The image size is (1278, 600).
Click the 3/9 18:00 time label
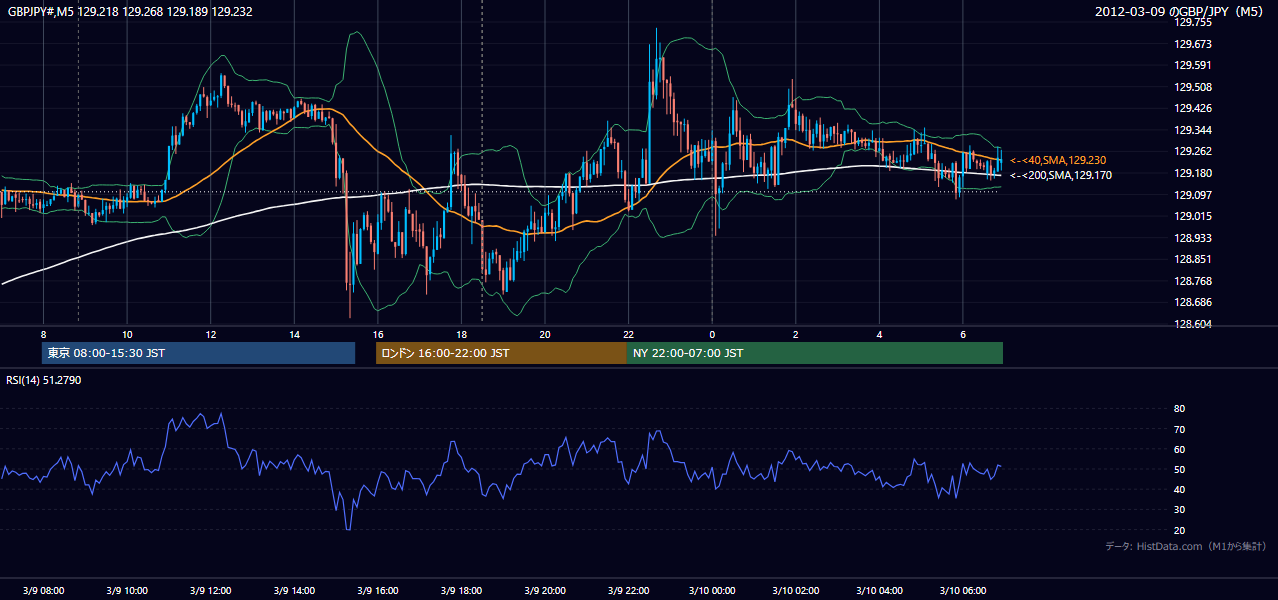point(461,591)
